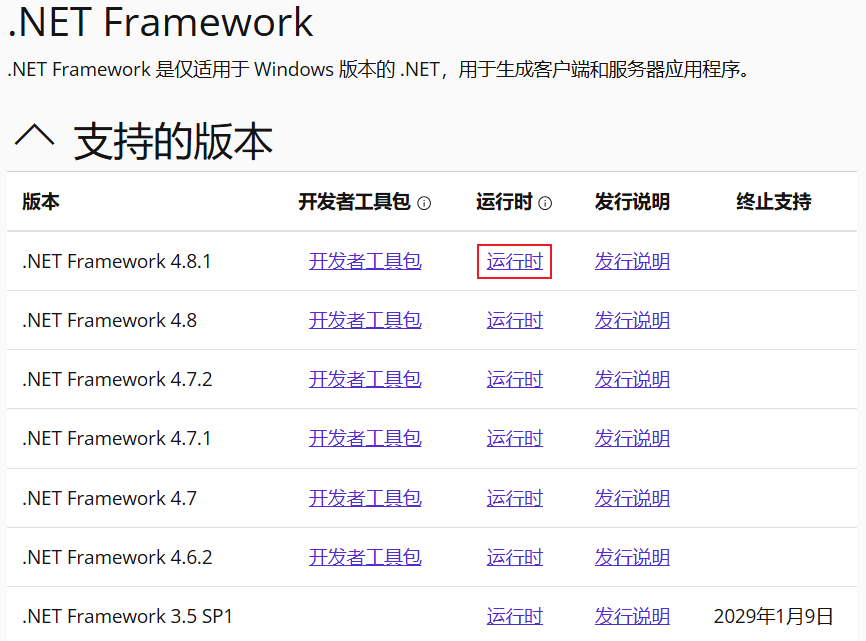Click the 版本 column header
866x641 pixels.
pyautogui.click(x=41, y=202)
